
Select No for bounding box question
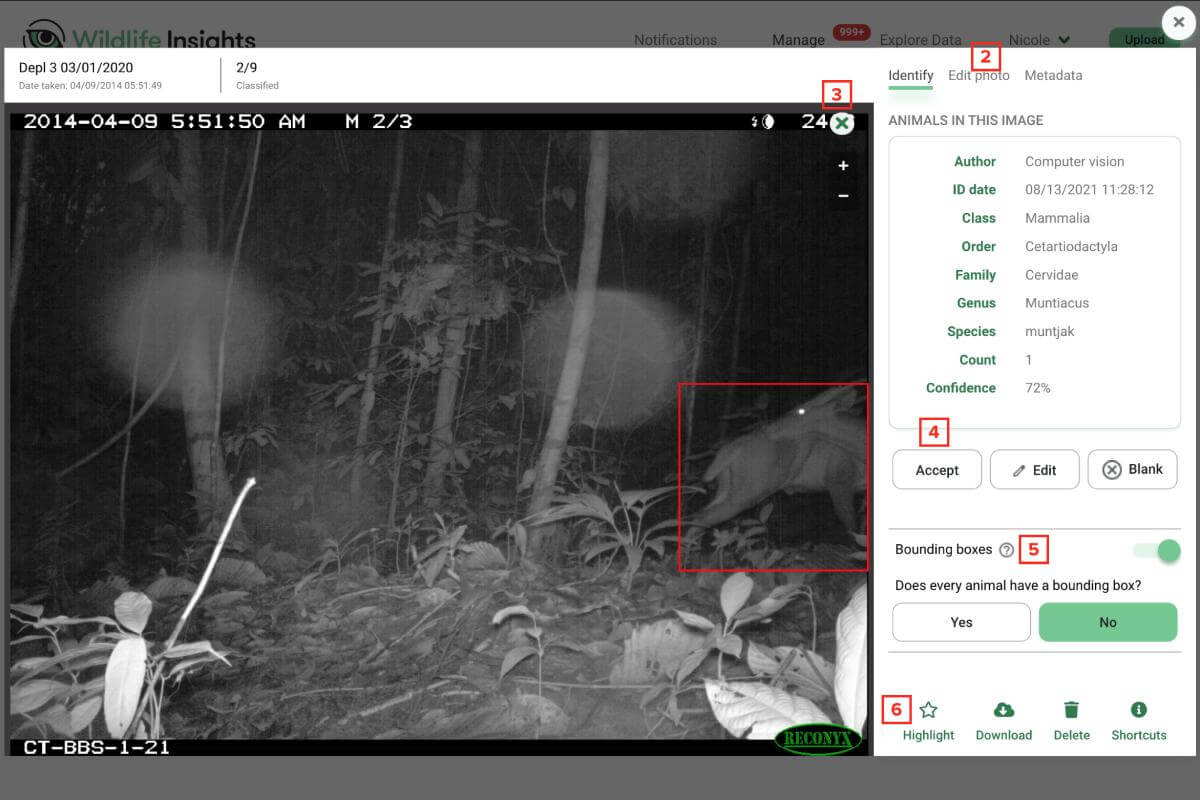[1108, 622]
